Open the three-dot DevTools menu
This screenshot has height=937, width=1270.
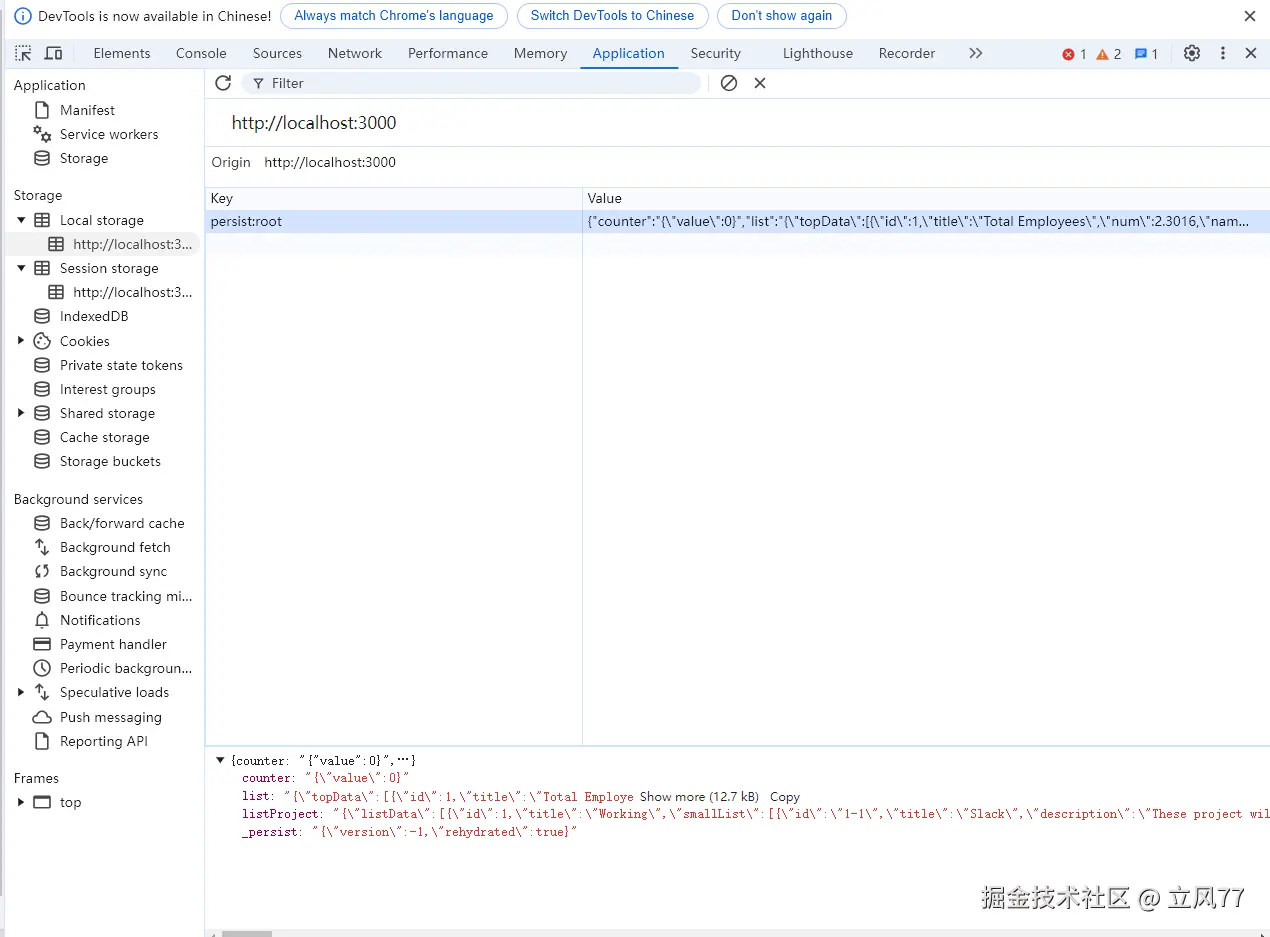point(1222,53)
